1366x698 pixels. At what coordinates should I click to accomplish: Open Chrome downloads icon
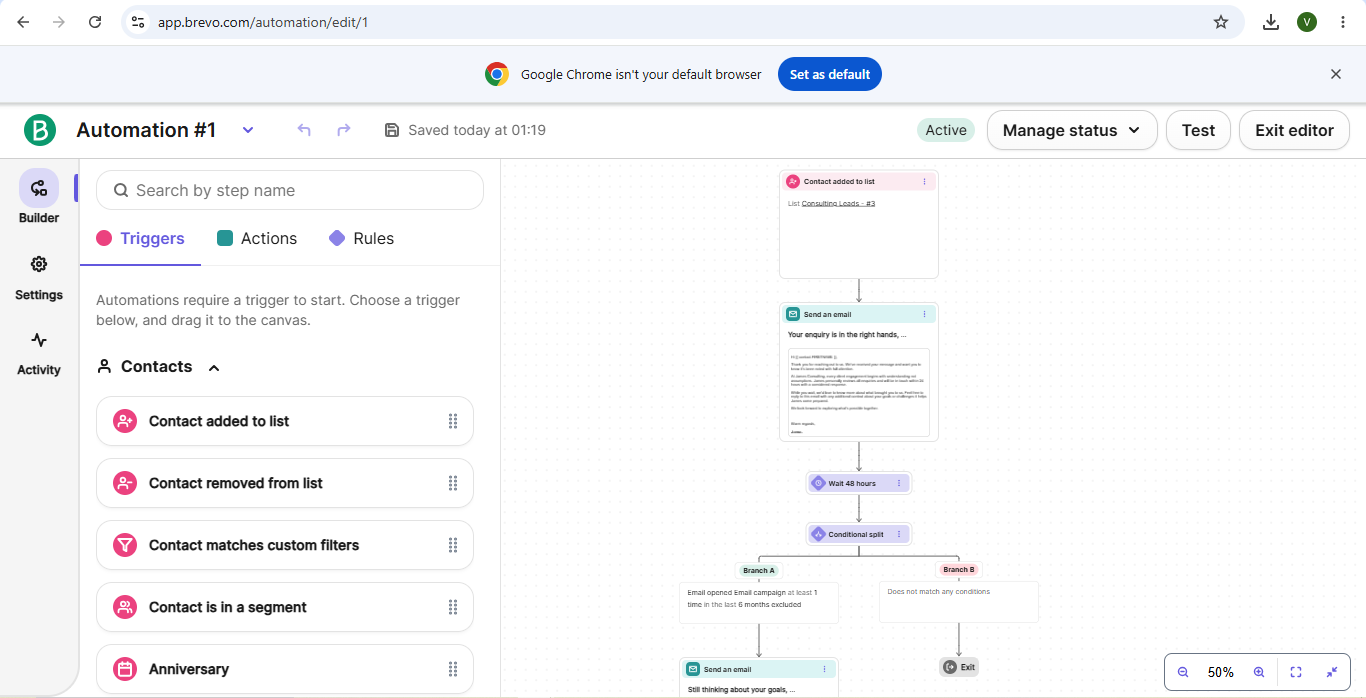click(x=1271, y=22)
